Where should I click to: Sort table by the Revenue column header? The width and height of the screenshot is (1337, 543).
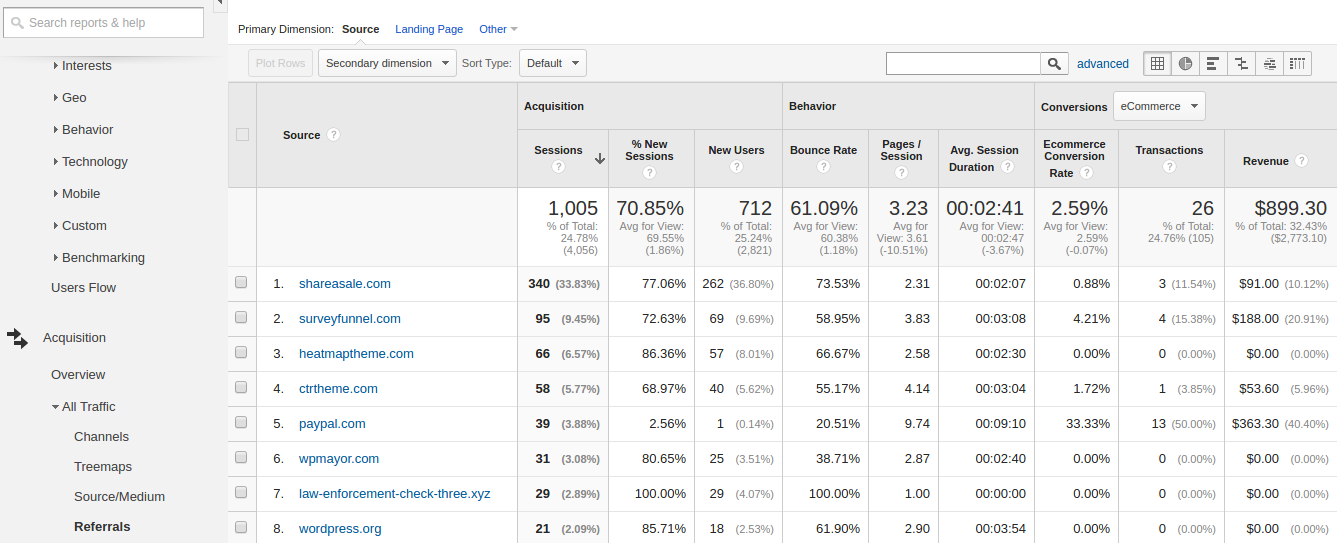[x=1265, y=161]
